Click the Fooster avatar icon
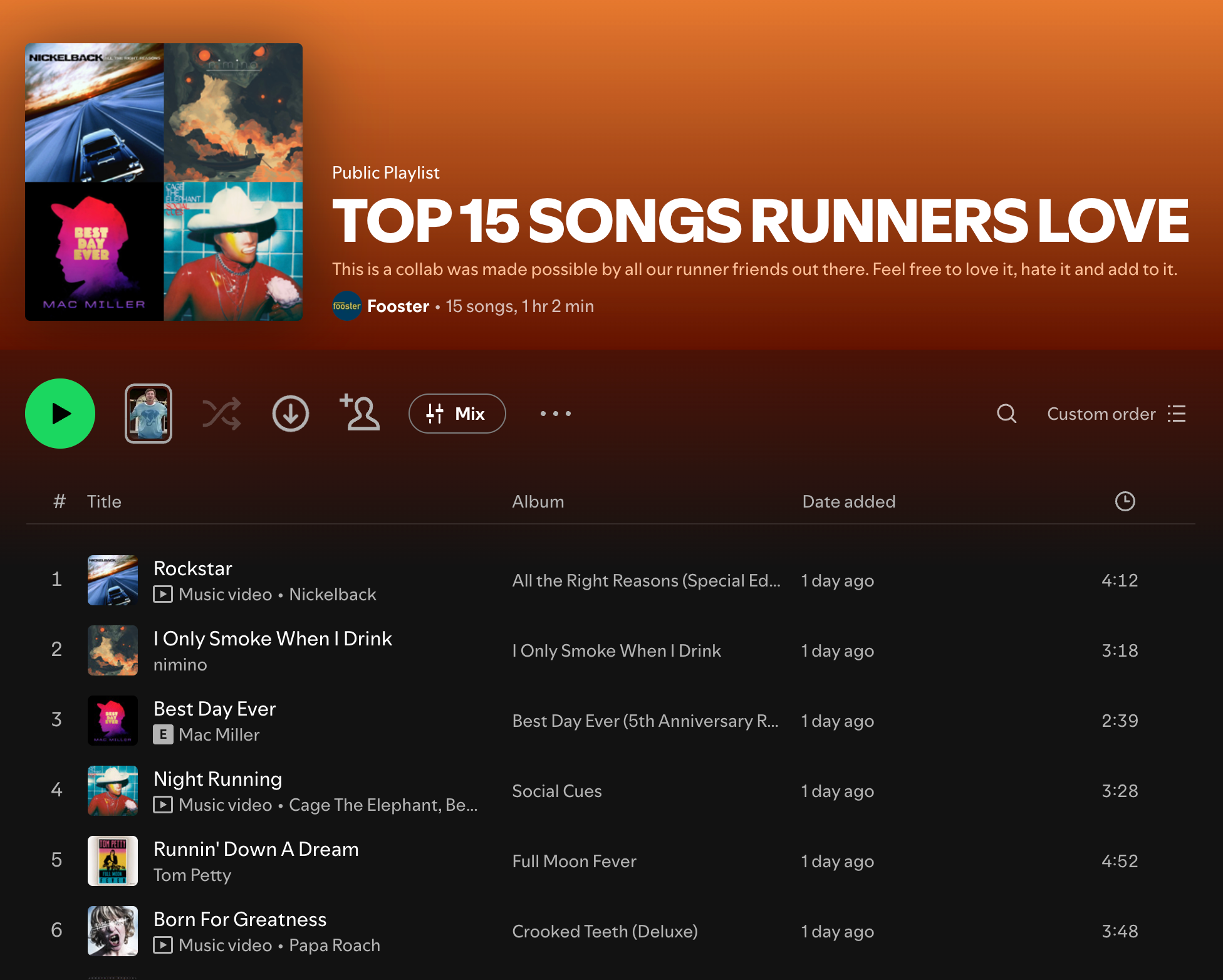The image size is (1223, 980). point(346,306)
